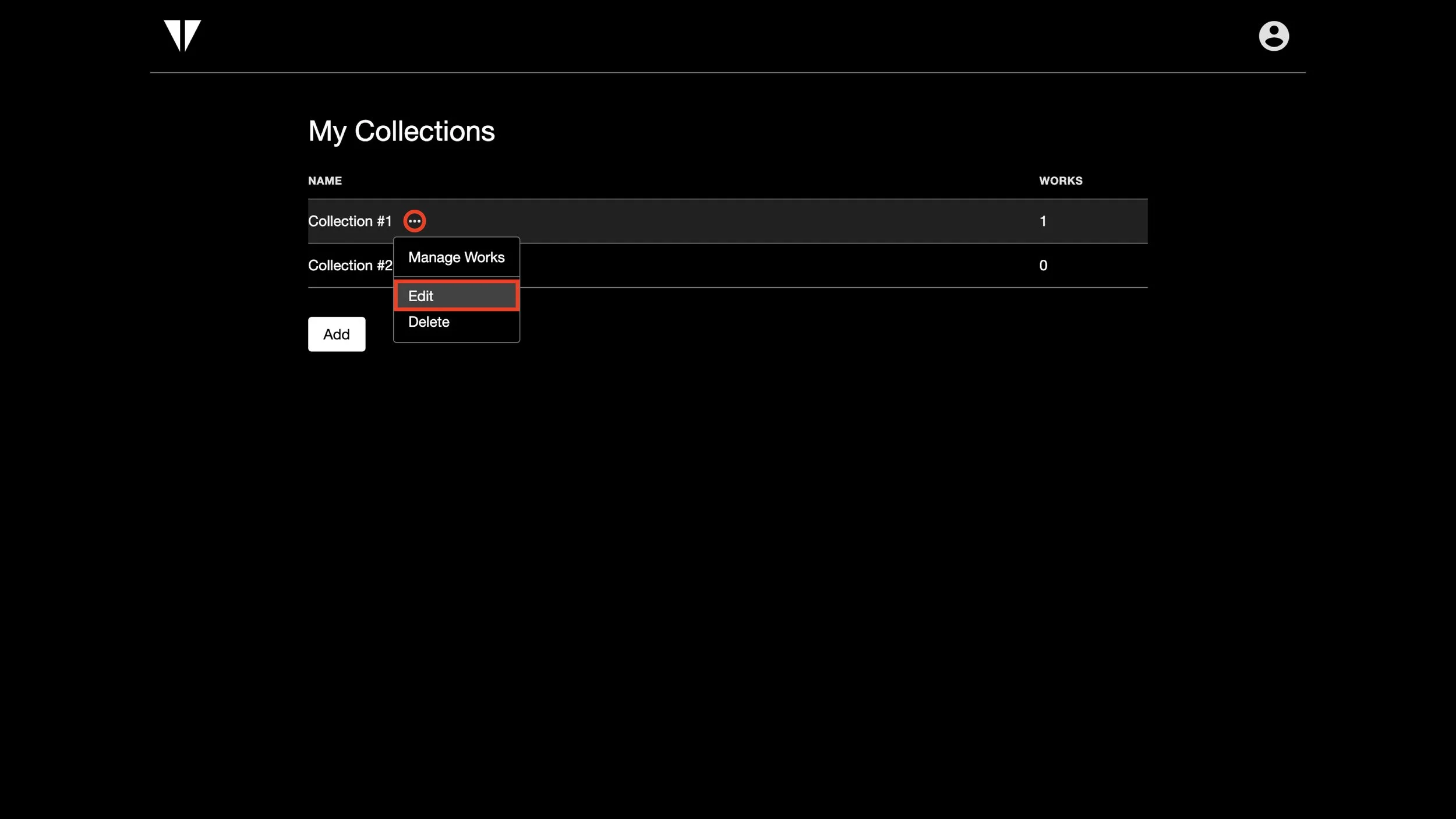Select the Collection #2 row name

[x=350, y=266]
